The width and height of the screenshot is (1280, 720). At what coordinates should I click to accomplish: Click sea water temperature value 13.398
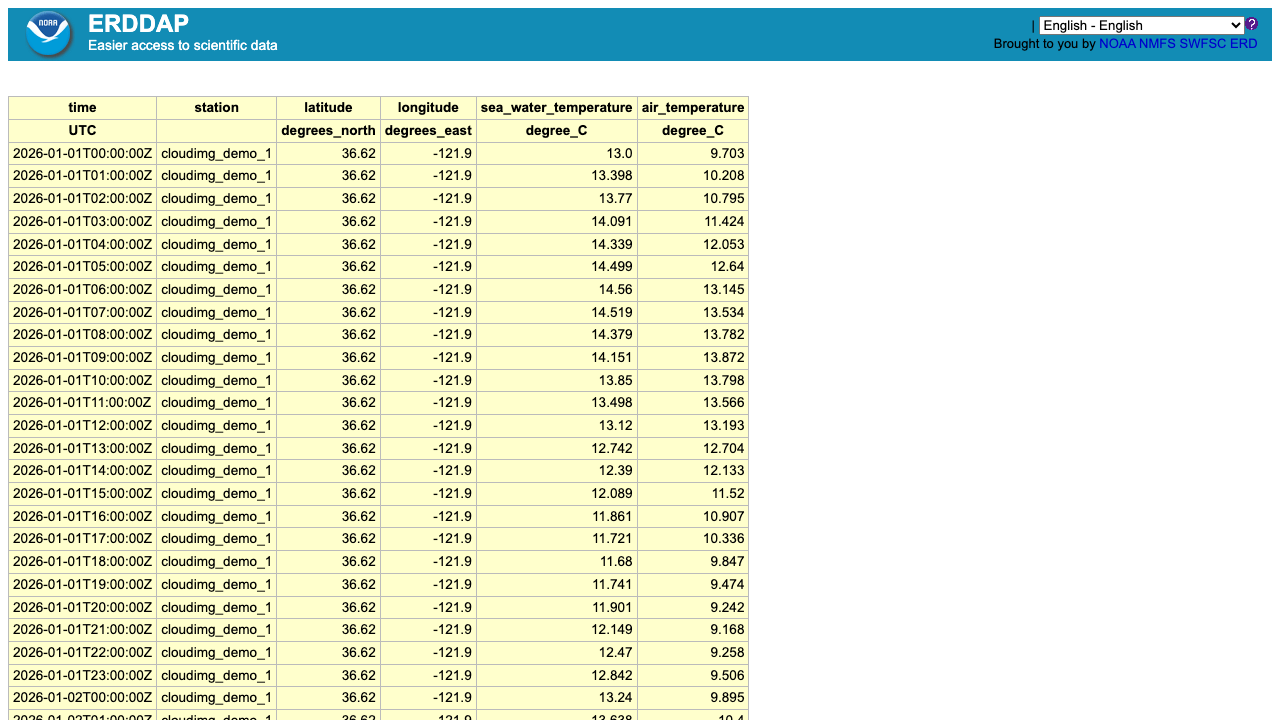557,176
